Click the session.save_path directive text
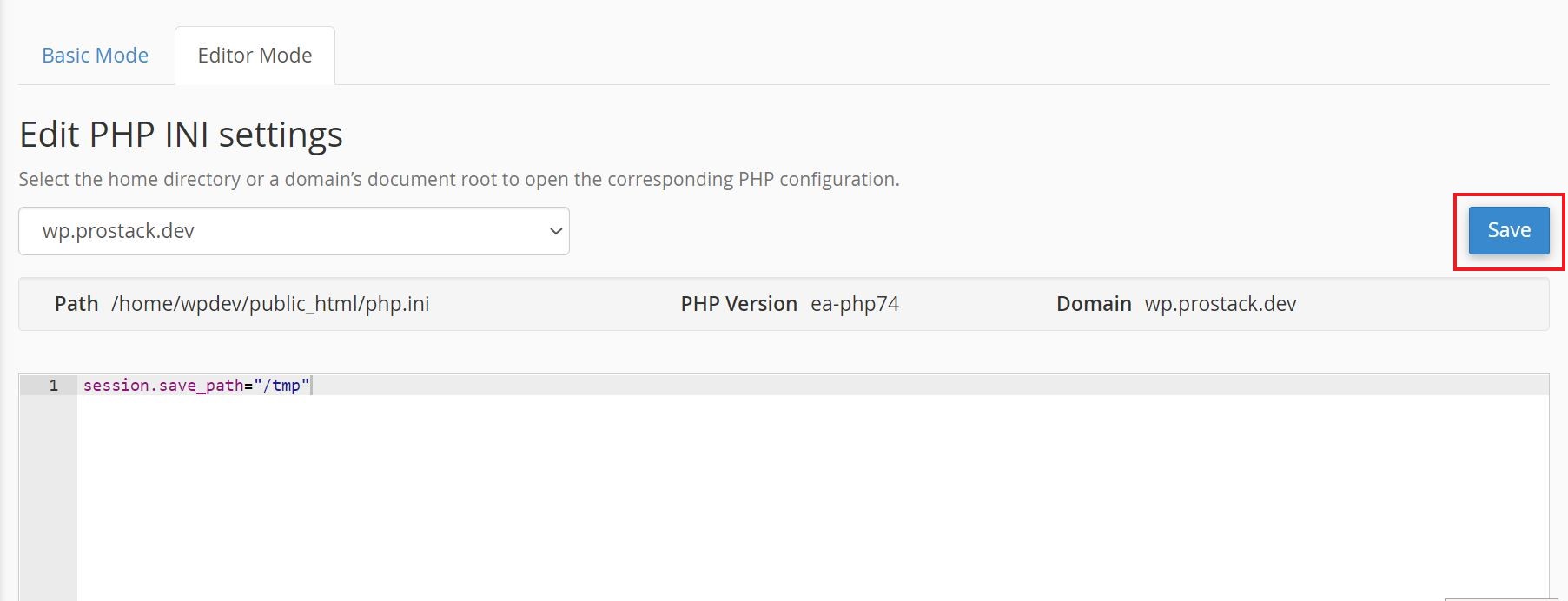The width and height of the screenshot is (1568, 601). tap(163, 385)
